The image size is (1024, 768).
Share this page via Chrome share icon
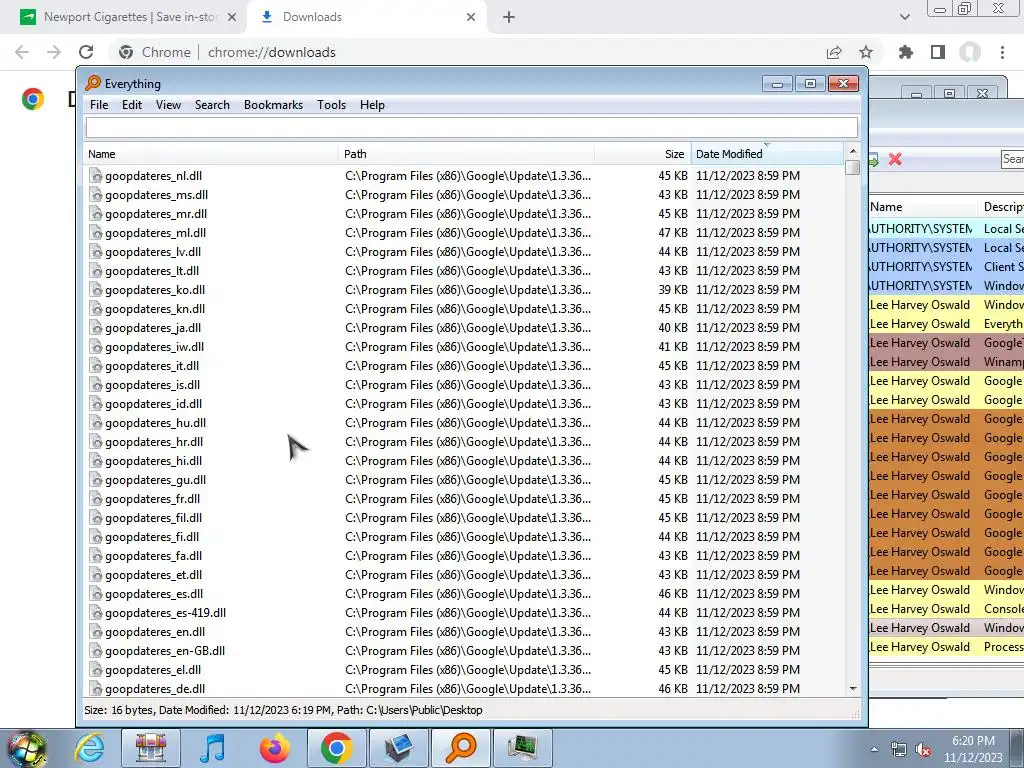[834, 52]
